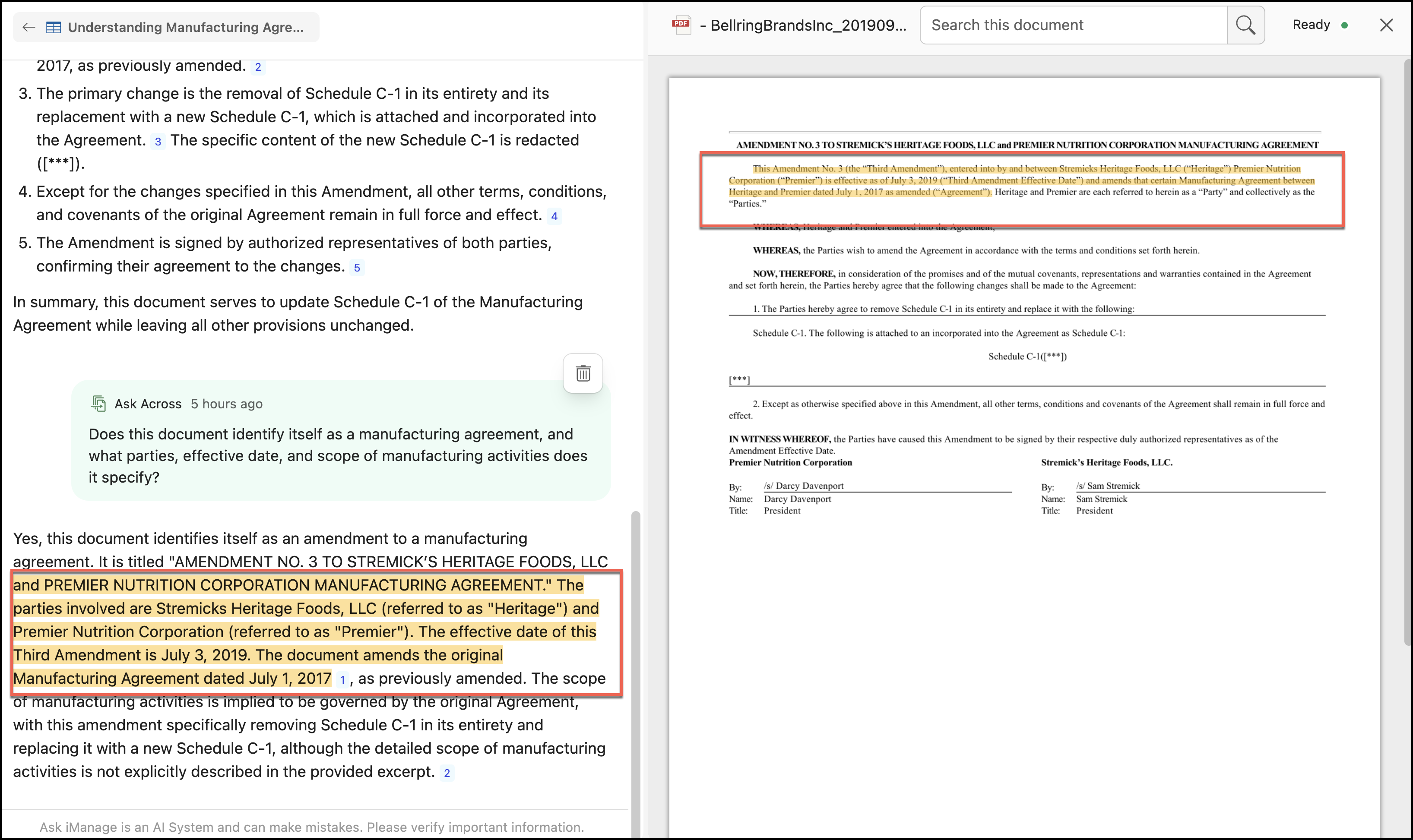Open citation 2 next to 'previously amended'
The height and width of the screenshot is (840, 1413).
(258, 67)
